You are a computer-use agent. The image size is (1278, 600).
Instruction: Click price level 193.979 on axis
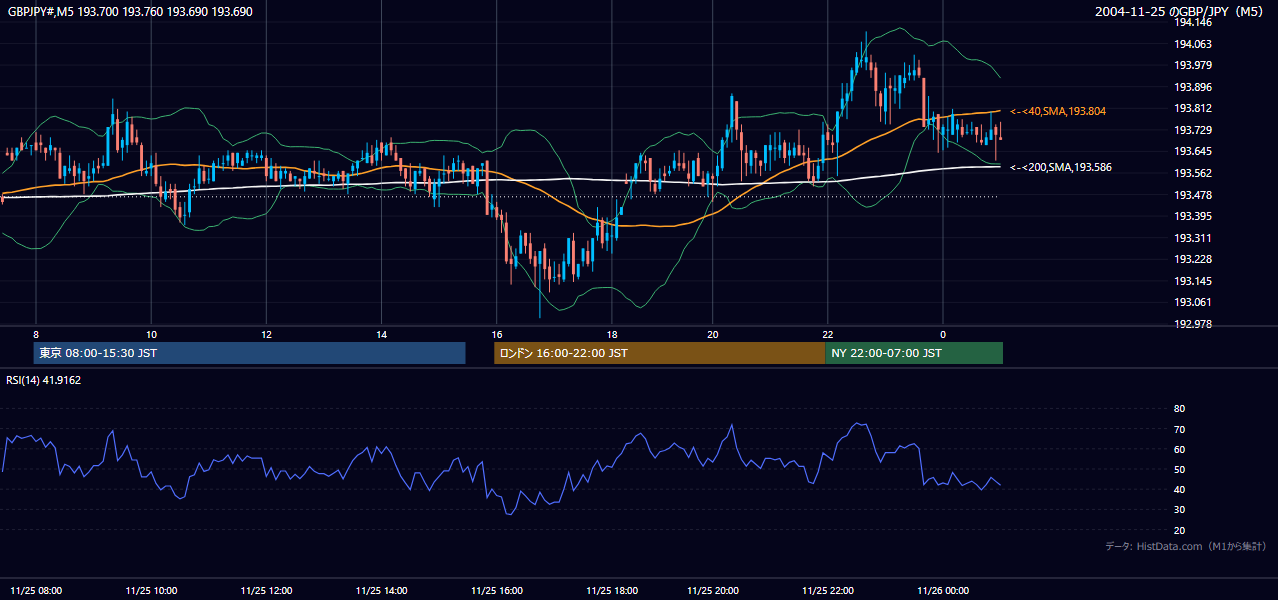click(1192, 65)
